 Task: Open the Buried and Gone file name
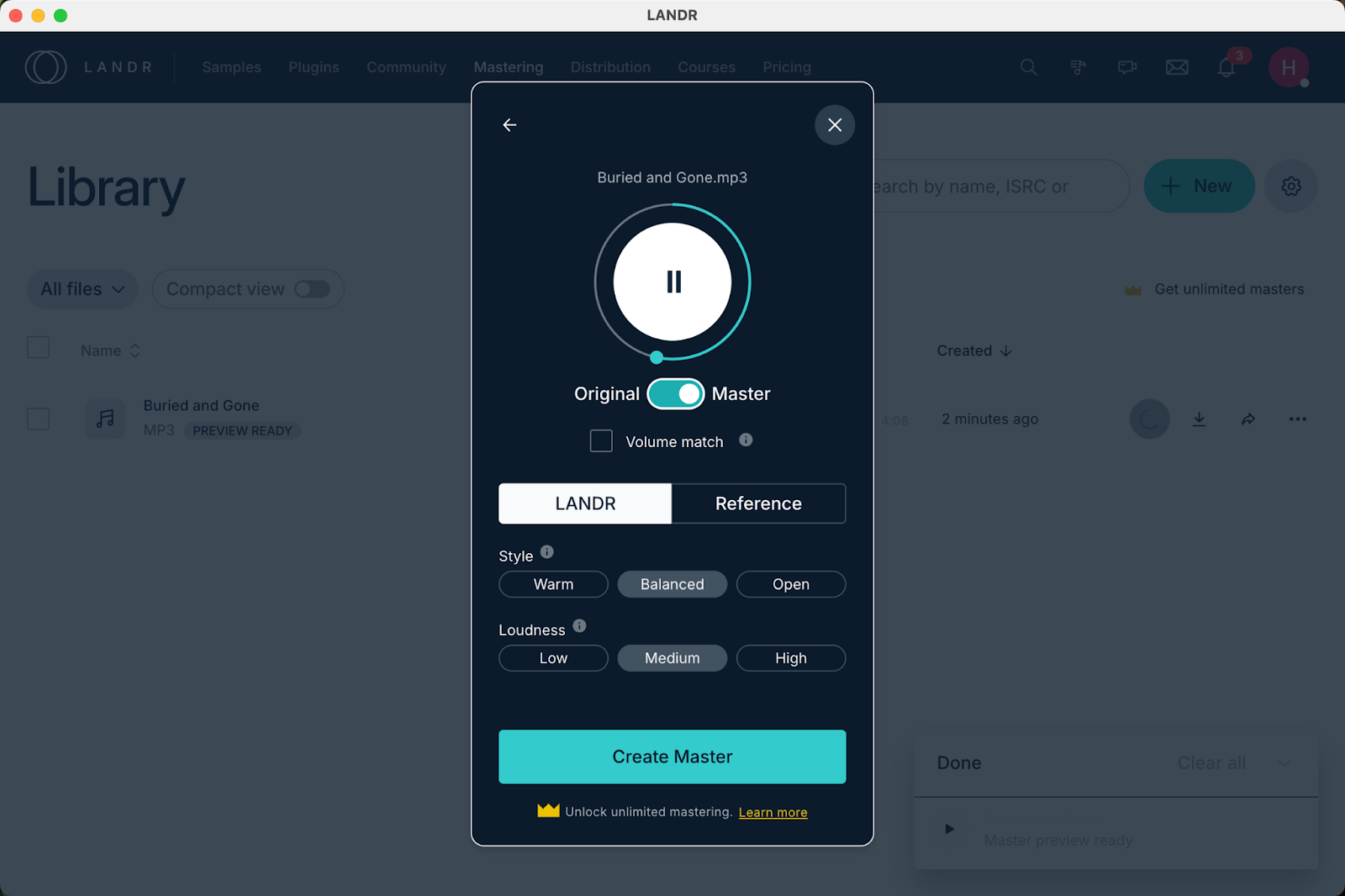201,405
